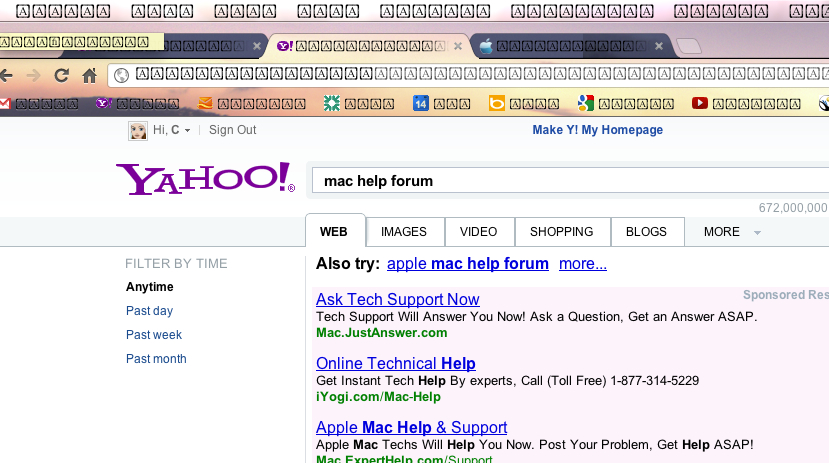829x463 pixels.
Task: Click the Mac.JustAnswer.com green URL
Action: click(382, 332)
